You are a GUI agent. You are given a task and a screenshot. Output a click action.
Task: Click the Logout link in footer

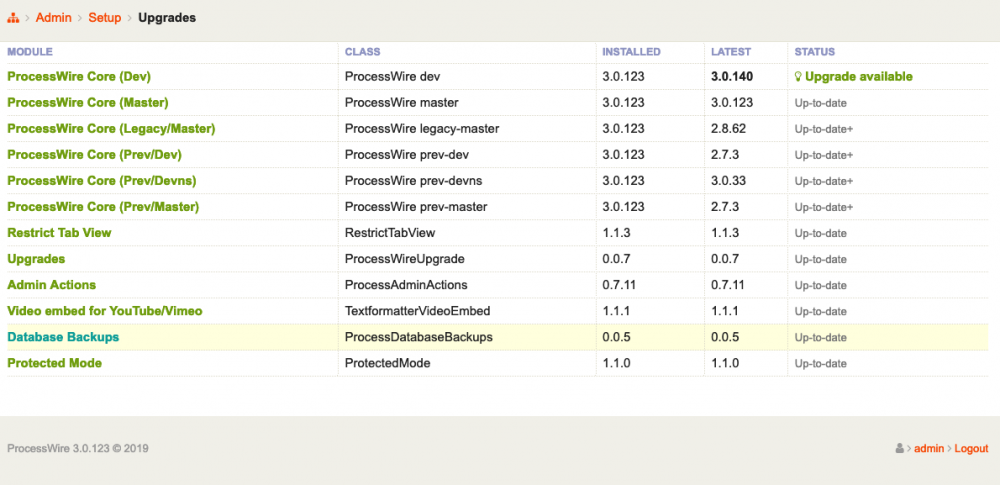coord(970,449)
